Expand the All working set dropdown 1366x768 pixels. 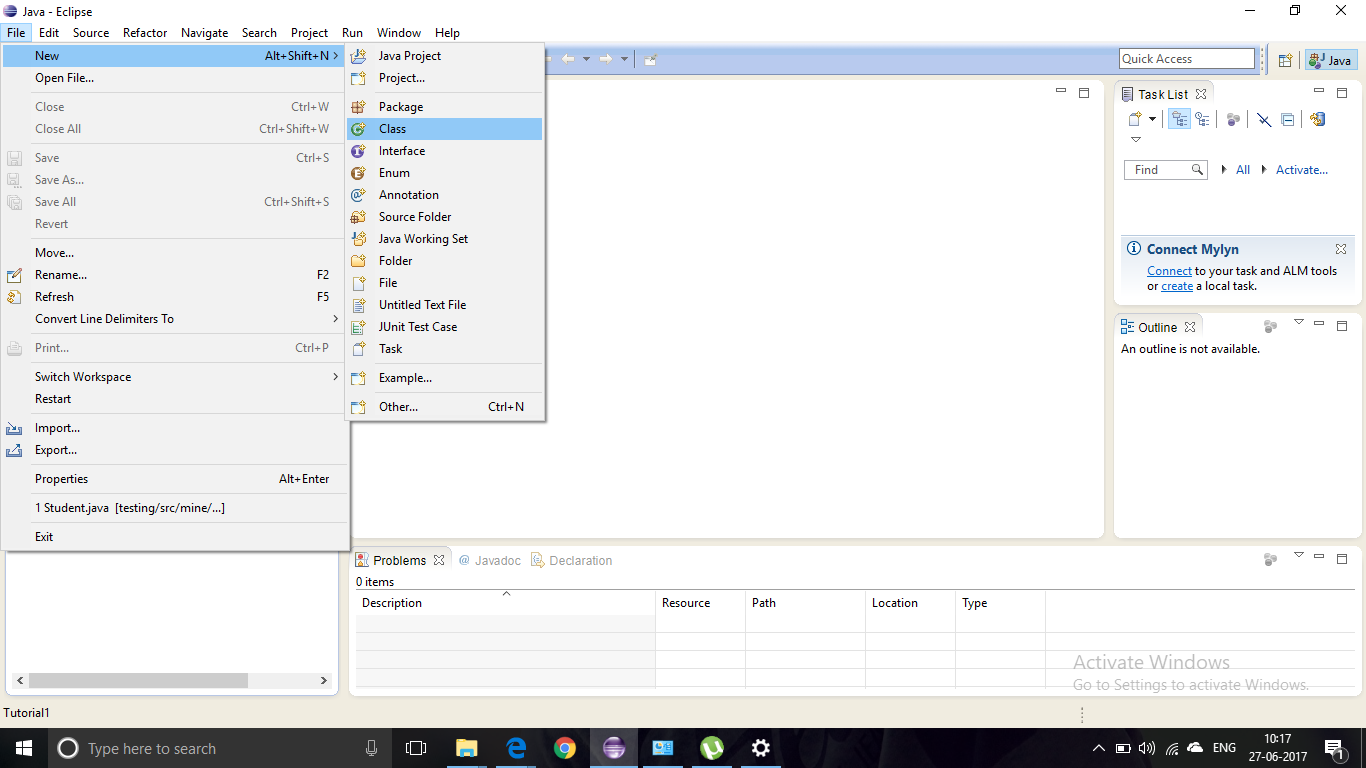pyautogui.click(x=1224, y=170)
